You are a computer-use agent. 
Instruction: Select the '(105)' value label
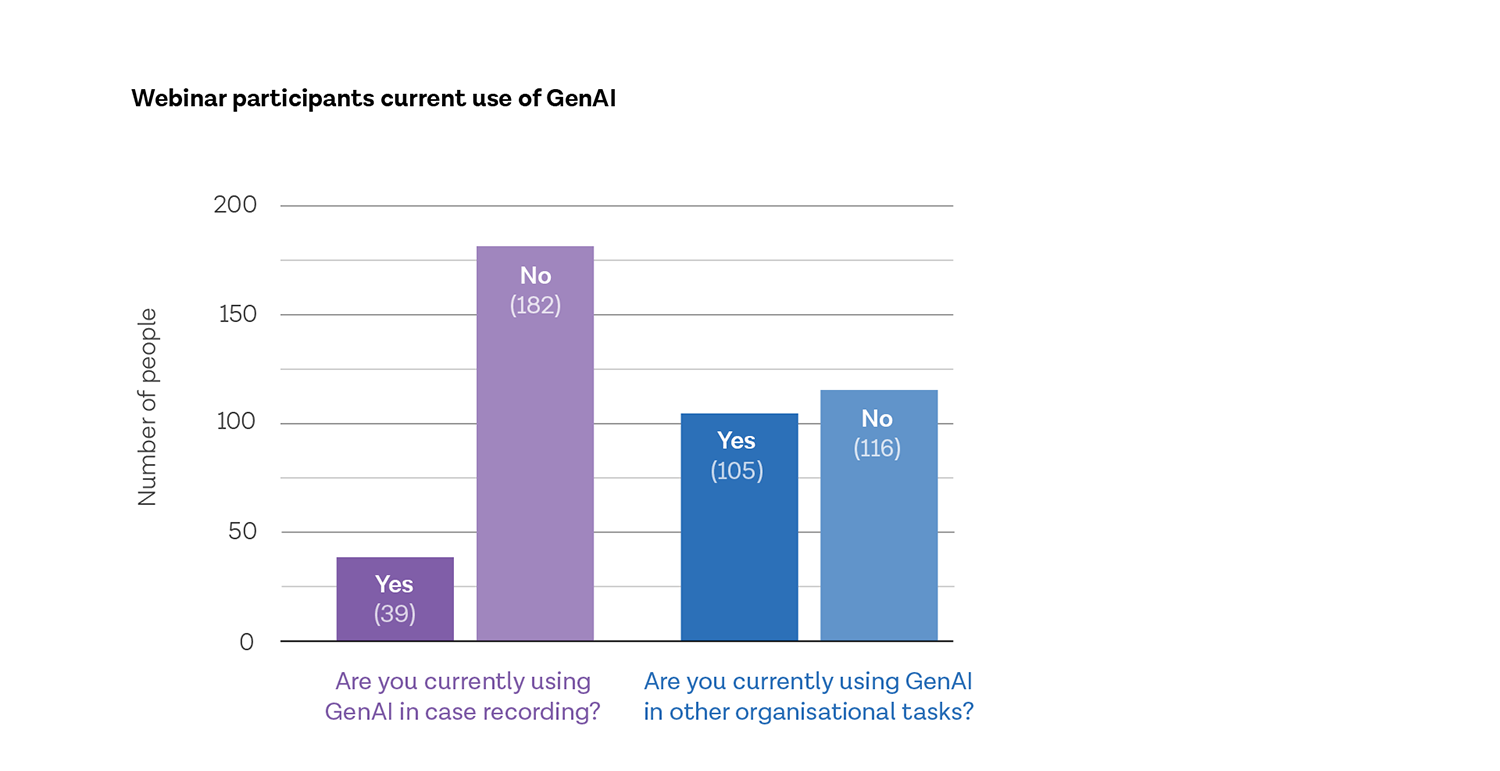(x=737, y=471)
